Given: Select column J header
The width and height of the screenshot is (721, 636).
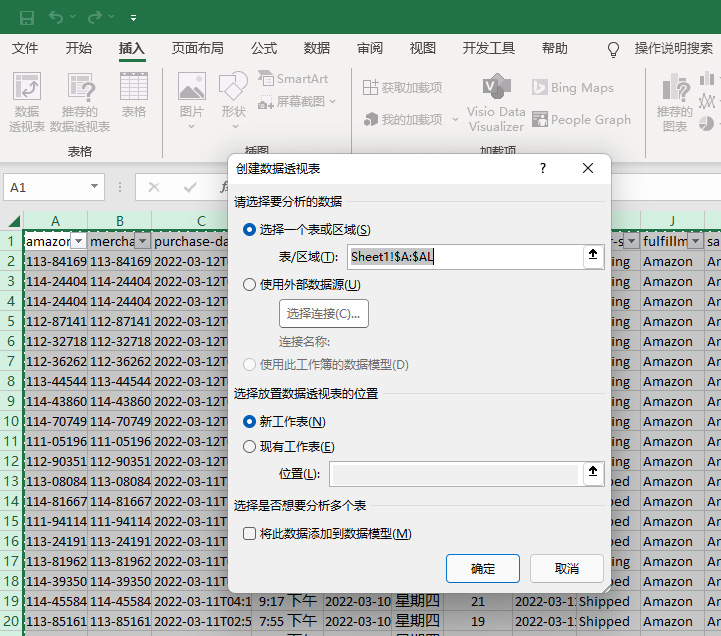Looking at the screenshot, I should click(x=672, y=221).
